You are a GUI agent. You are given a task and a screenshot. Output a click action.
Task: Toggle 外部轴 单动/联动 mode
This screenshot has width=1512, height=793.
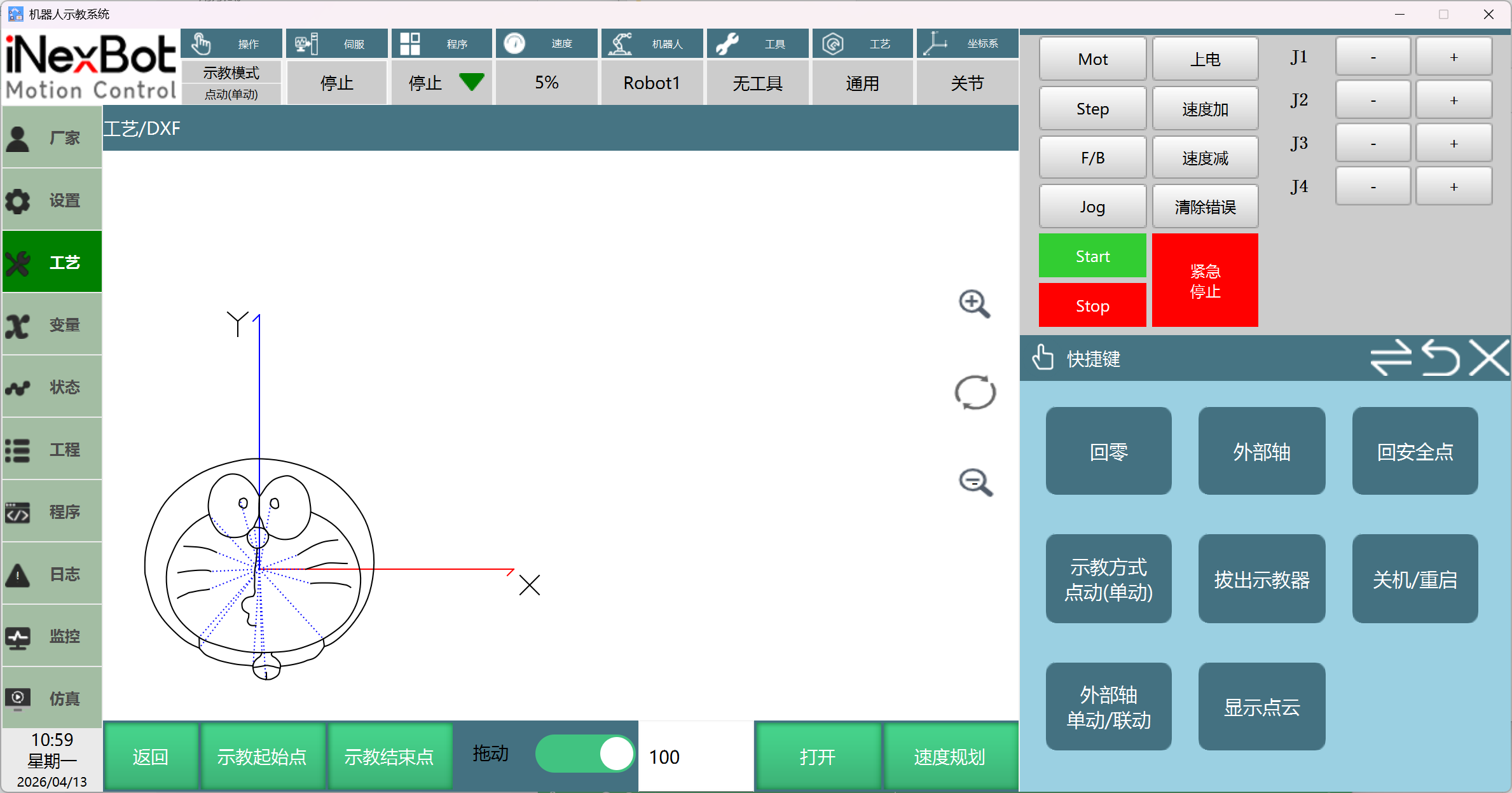[1108, 707]
